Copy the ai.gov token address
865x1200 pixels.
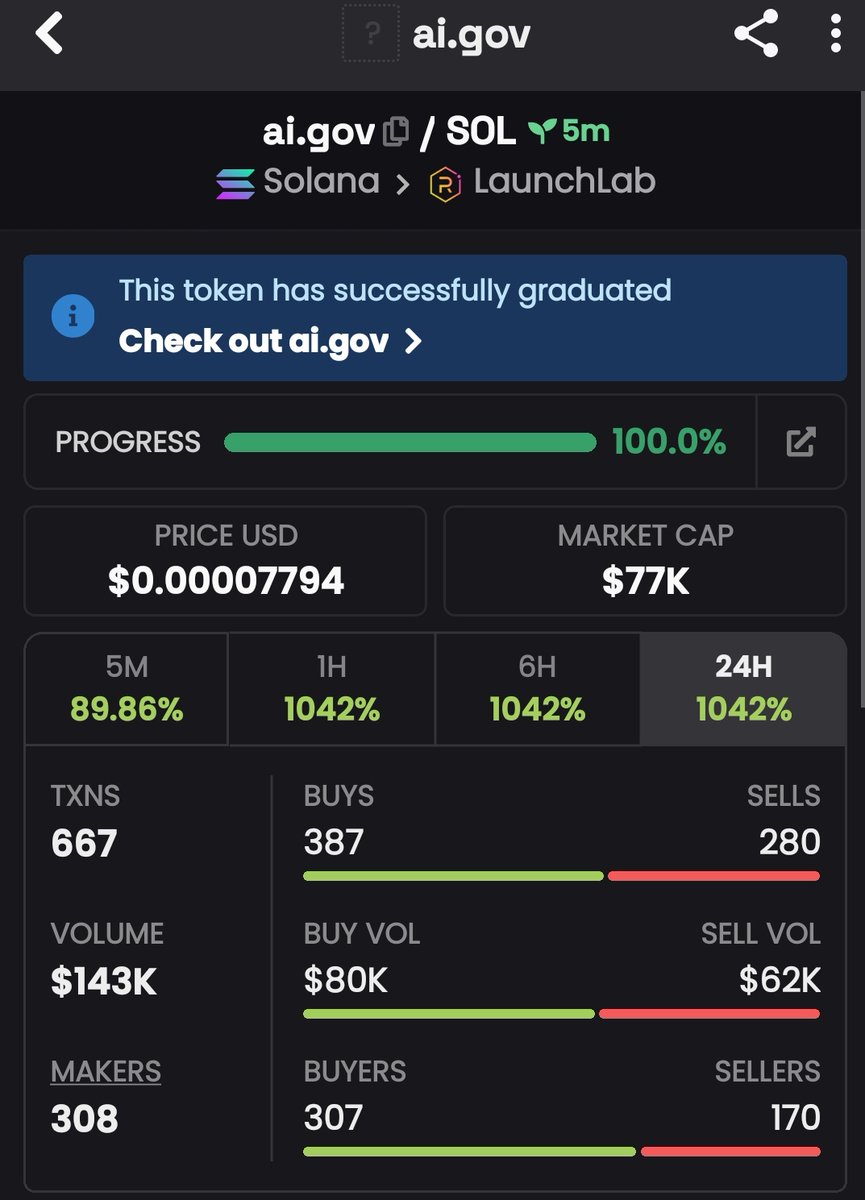point(396,131)
